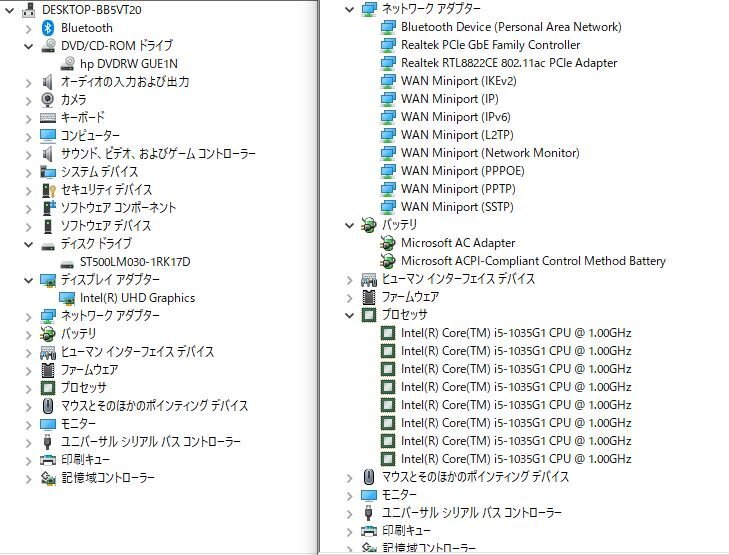Viewport: 729px width, 555px height.
Task: Collapse the left pane ディスプレイ アダプター category
Action: 28,280
